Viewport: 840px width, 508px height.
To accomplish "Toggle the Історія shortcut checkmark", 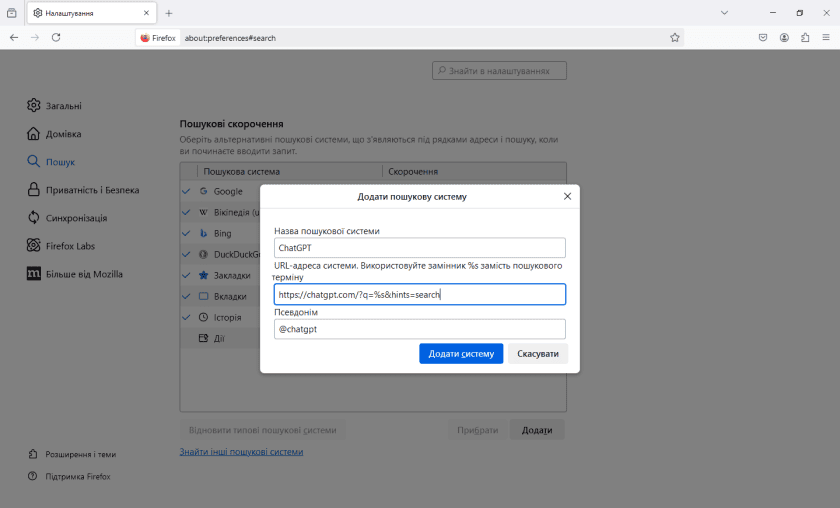I will coord(186,317).
